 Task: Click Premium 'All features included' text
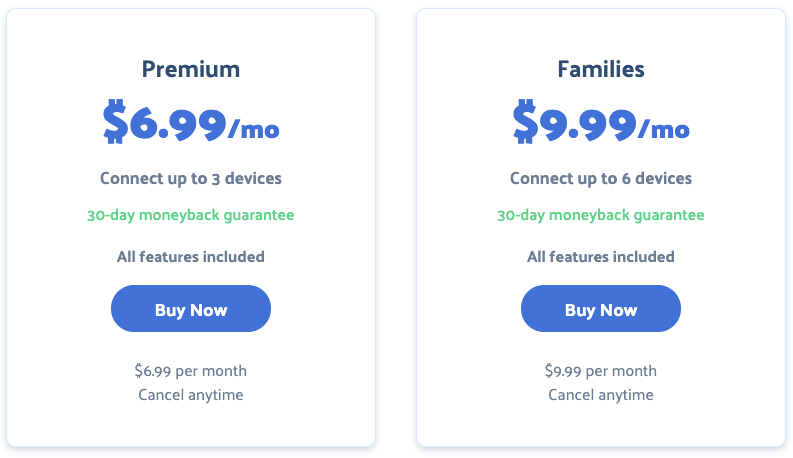(x=191, y=257)
